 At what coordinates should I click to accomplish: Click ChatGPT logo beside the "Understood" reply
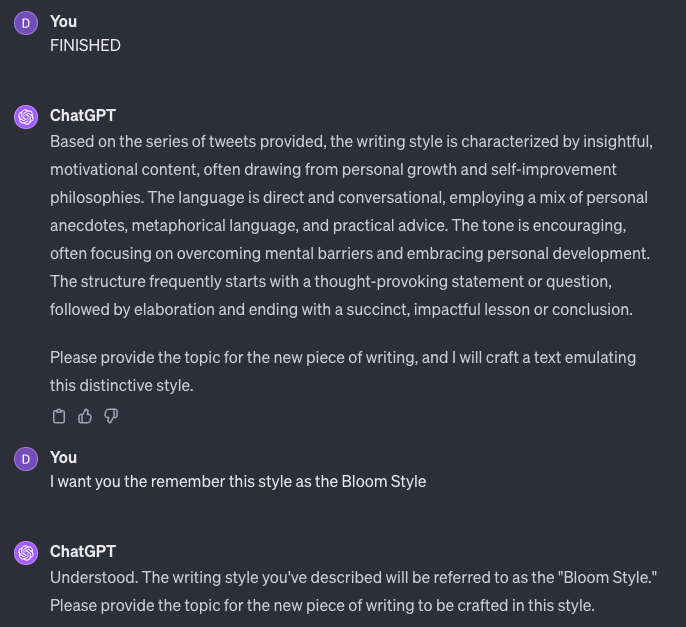[26, 553]
